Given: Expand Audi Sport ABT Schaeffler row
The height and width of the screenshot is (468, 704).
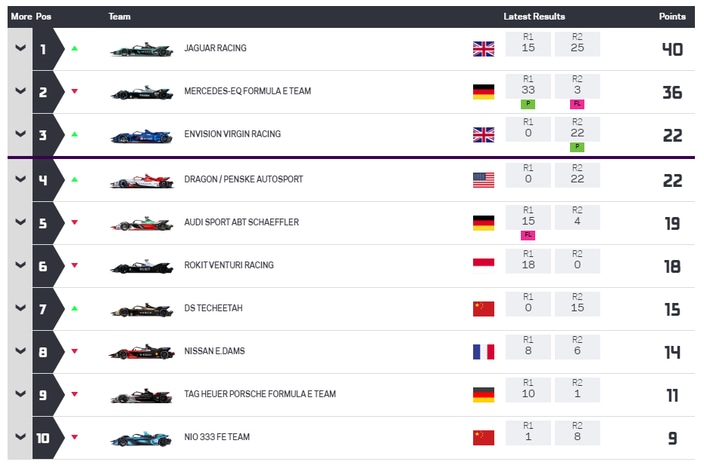Looking at the screenshot, I should (x=20, y=222).
